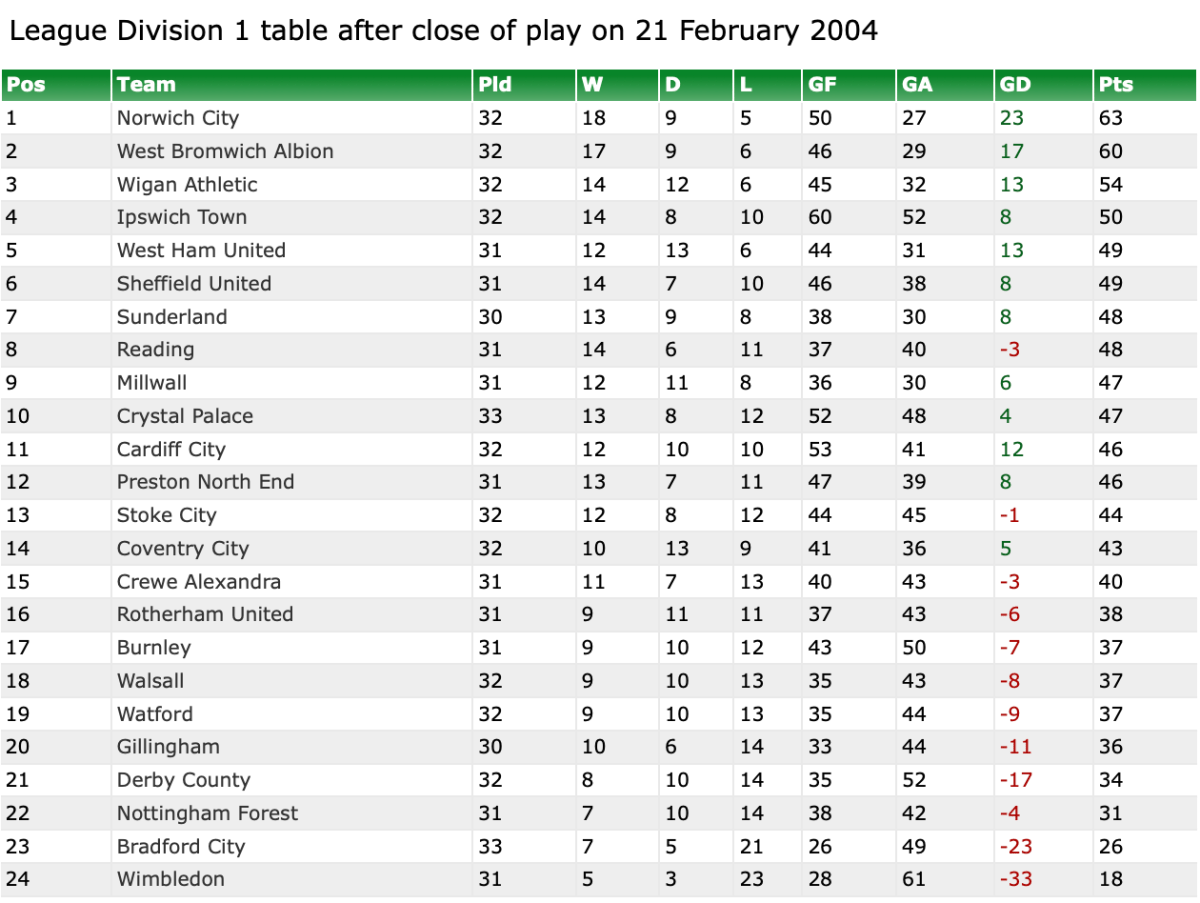This screenshot has width=1200, height=903.
Task: Click the Pts column header
Action: [x=1116, y=85]
